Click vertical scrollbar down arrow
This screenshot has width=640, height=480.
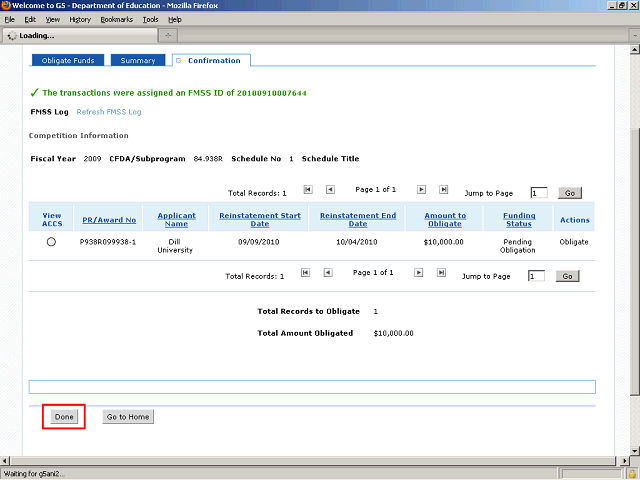point(635,451)
